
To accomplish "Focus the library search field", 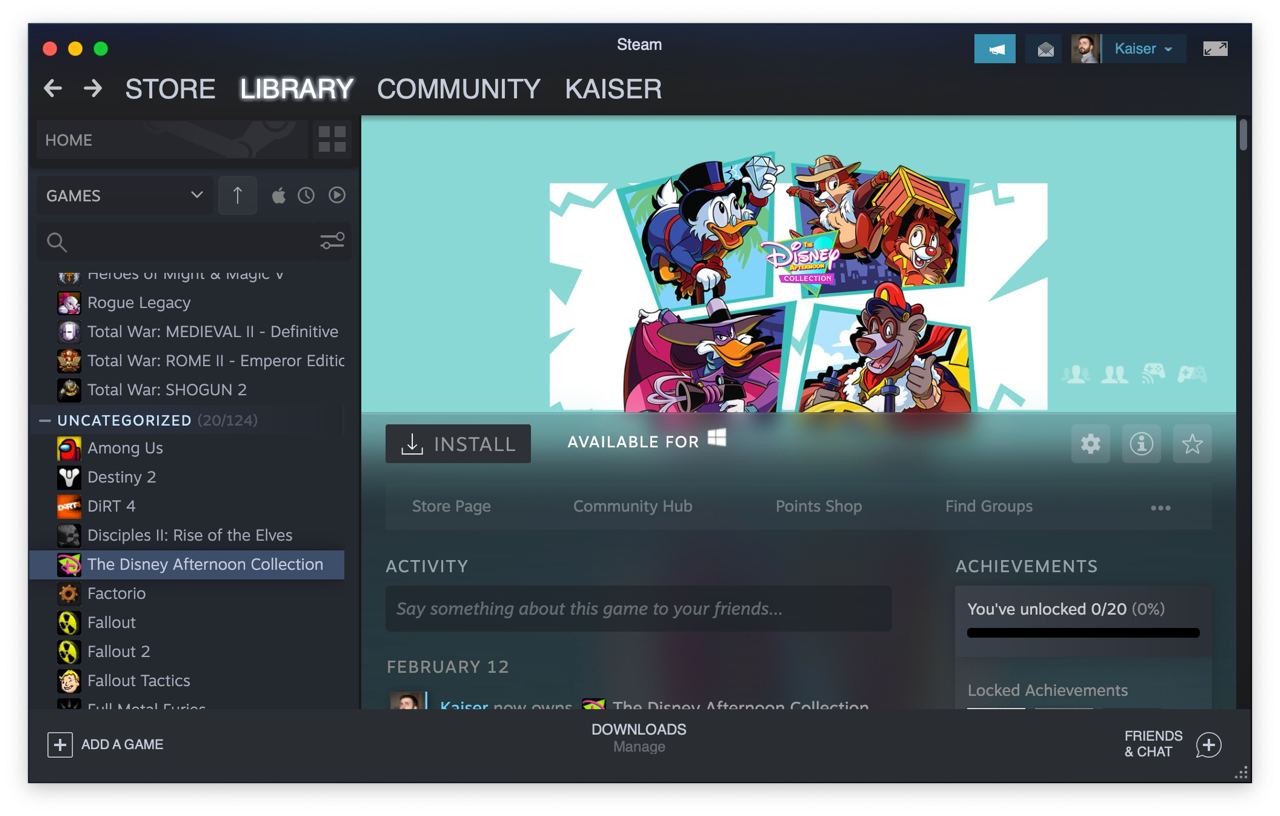I will point(195,241).
